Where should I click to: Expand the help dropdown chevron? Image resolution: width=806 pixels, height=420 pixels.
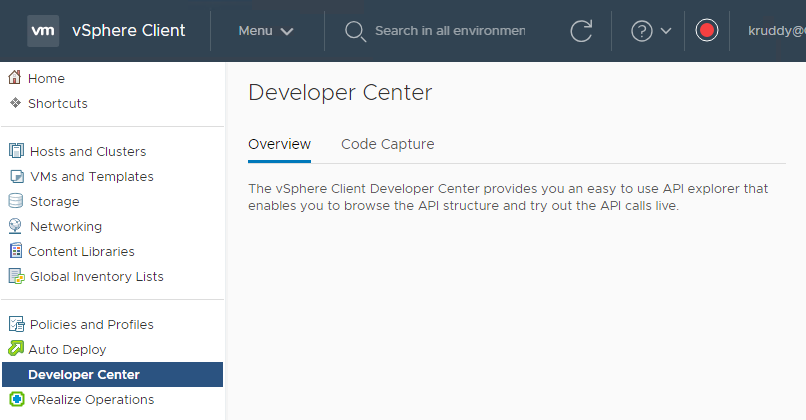pyautogui.click(x=667, y=31)
